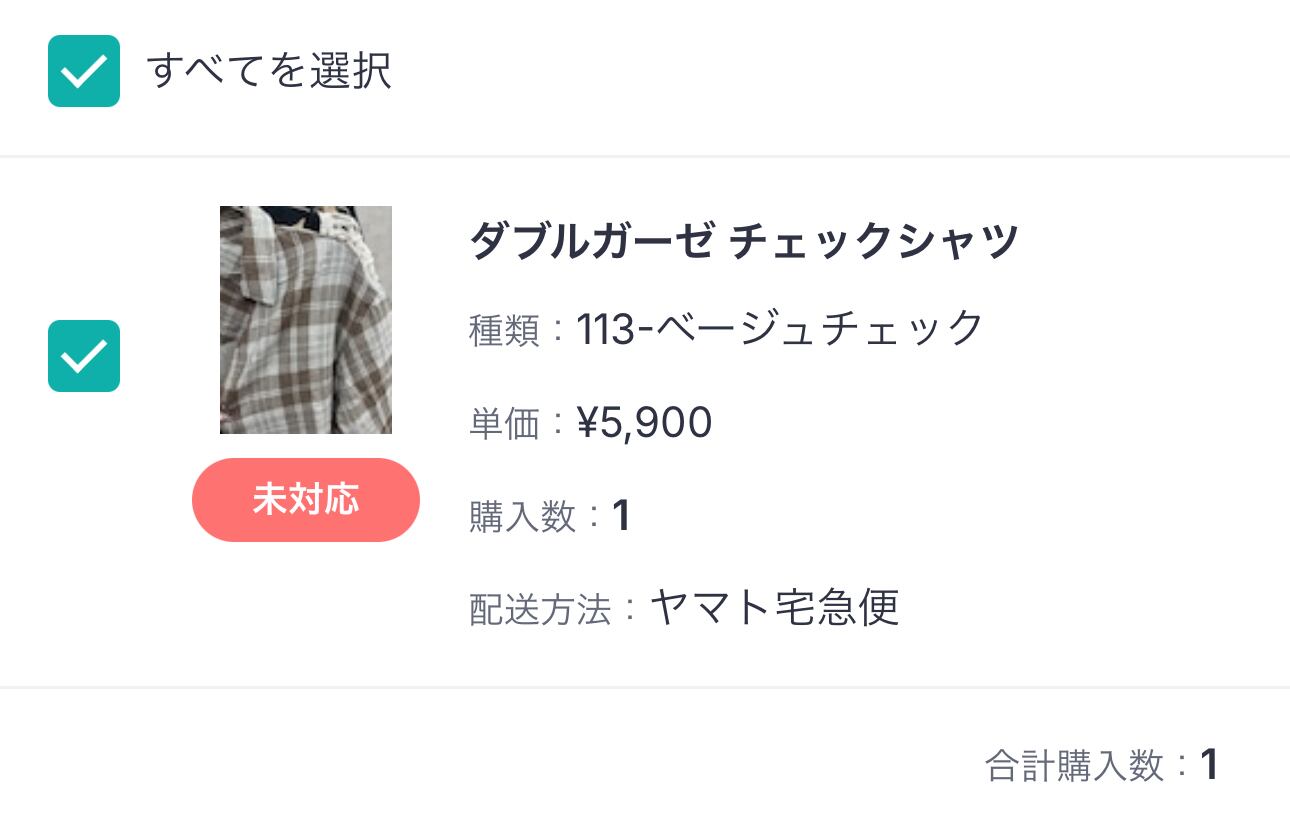Click the divider line below すべてを選択

(x=645, y=156)
